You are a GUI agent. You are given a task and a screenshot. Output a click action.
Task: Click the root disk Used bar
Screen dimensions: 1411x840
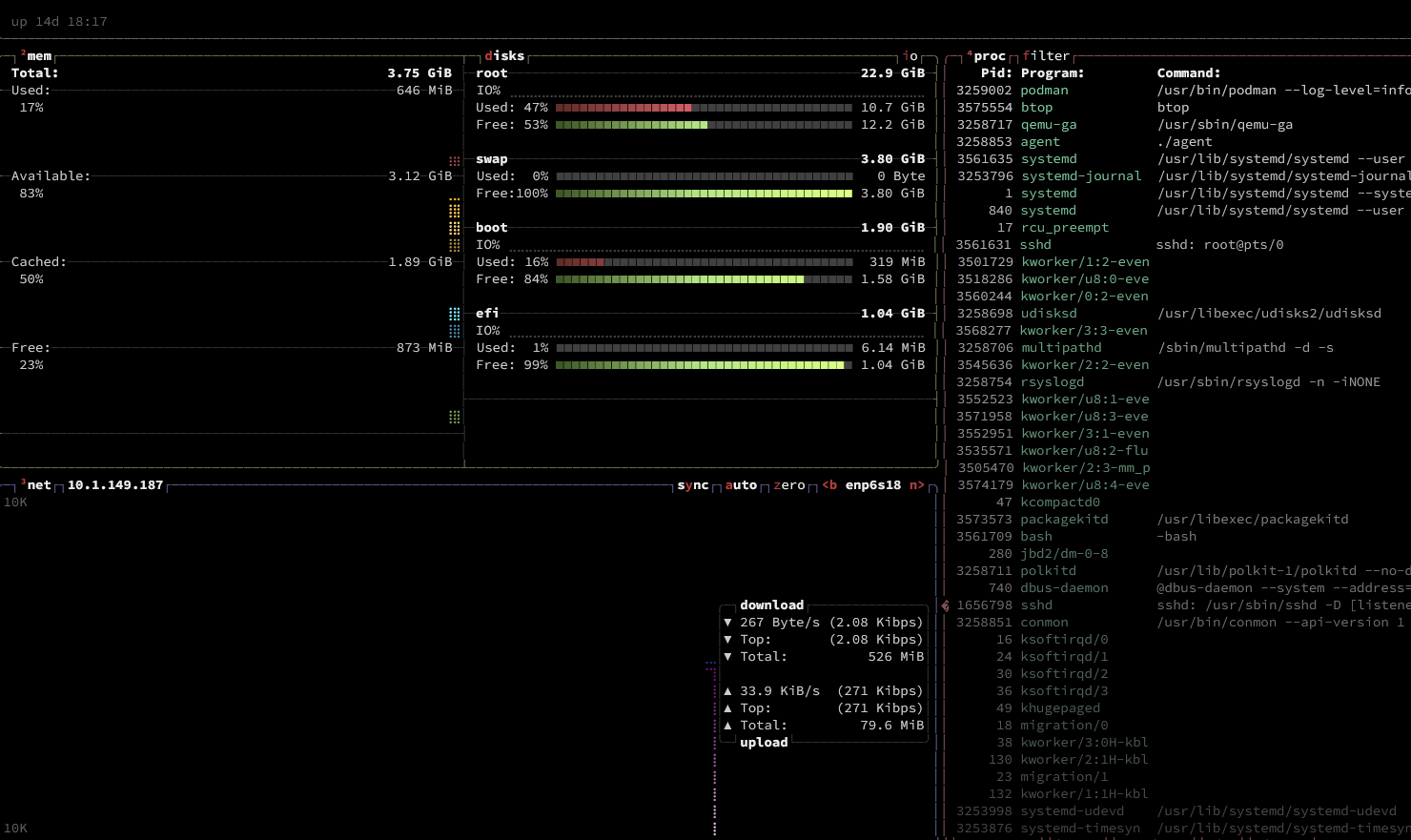705,108
